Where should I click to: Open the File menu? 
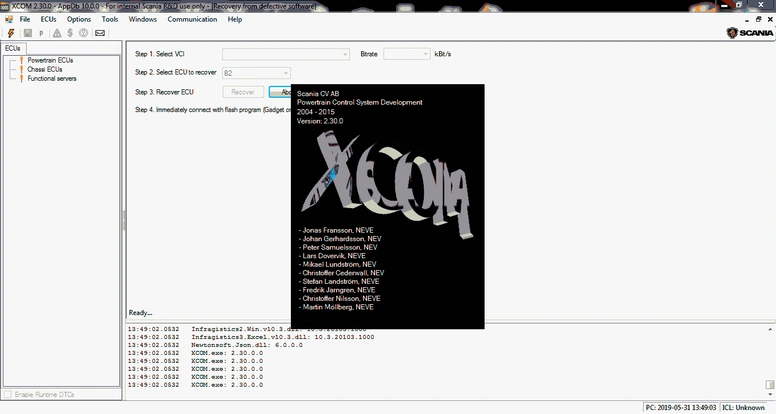25,19
